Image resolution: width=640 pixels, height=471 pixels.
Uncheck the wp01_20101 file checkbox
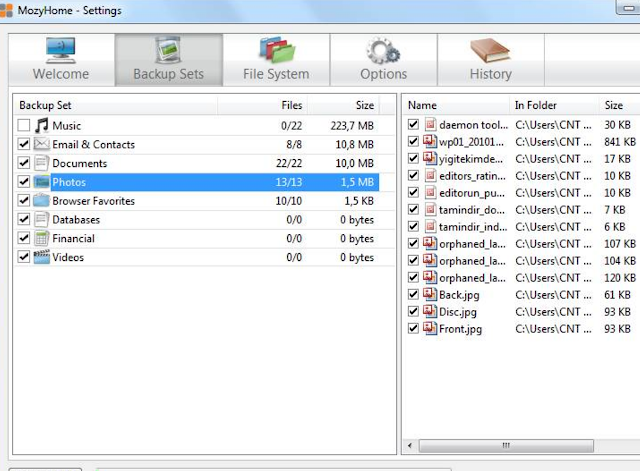[x=413, y=141]
